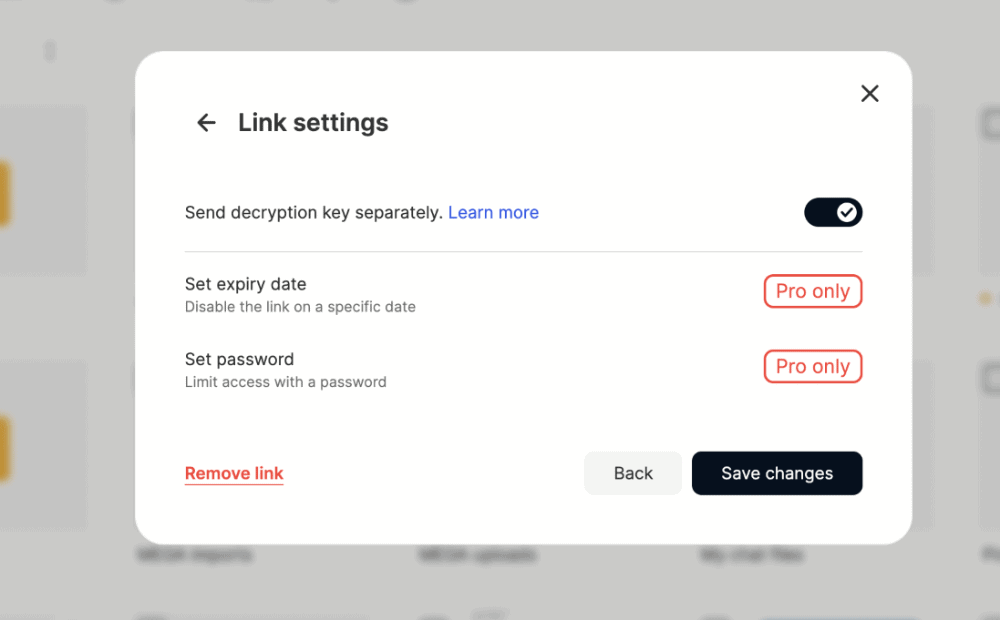Toggle Send decryption key separately switch
The width and height of the screenshot is (1000, 620).
[x=833, y=212]
